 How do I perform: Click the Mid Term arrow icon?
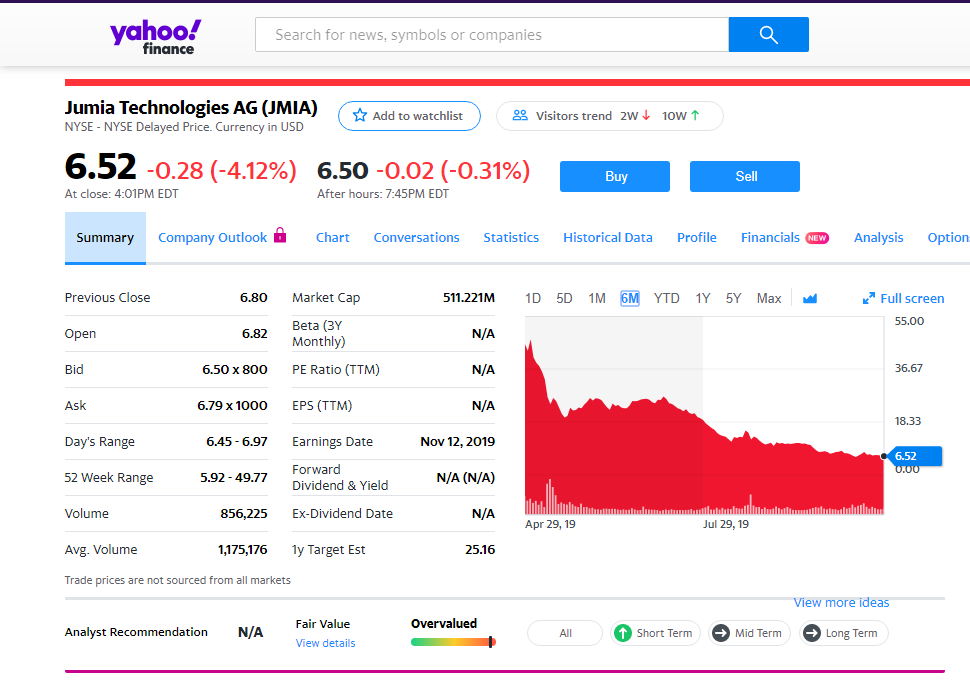click(720, 633)
